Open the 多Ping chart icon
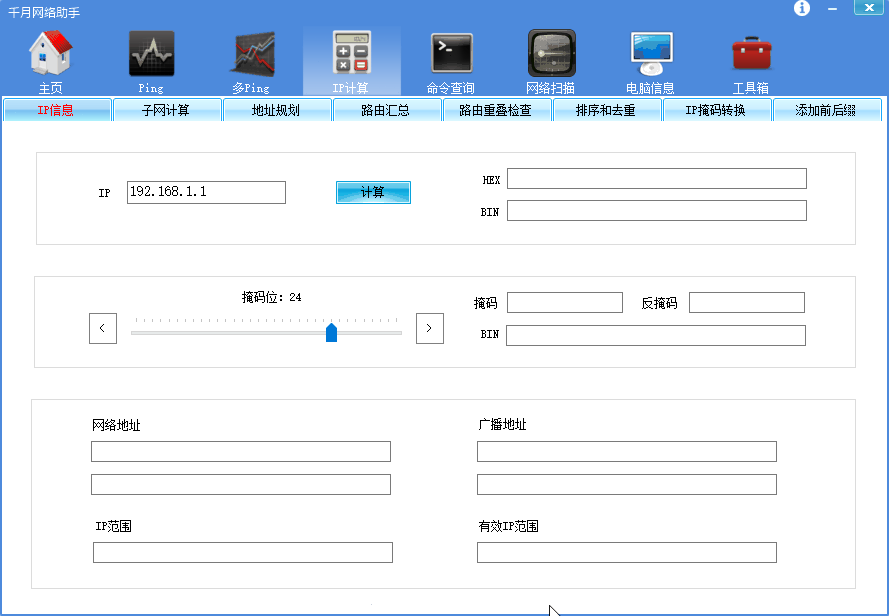The width and height of the screenshot is (889, 616). [252, 56]
